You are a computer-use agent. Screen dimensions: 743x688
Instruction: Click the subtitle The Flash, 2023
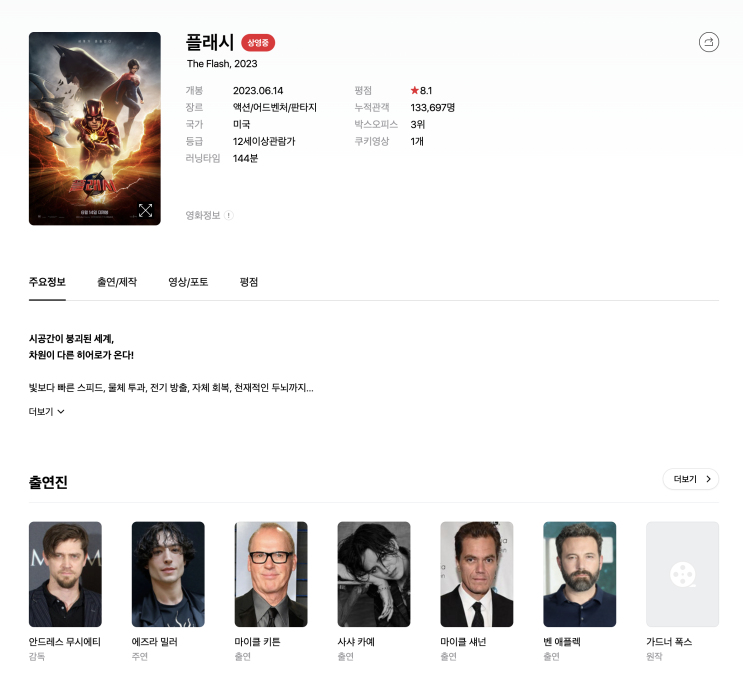(222, 64)
